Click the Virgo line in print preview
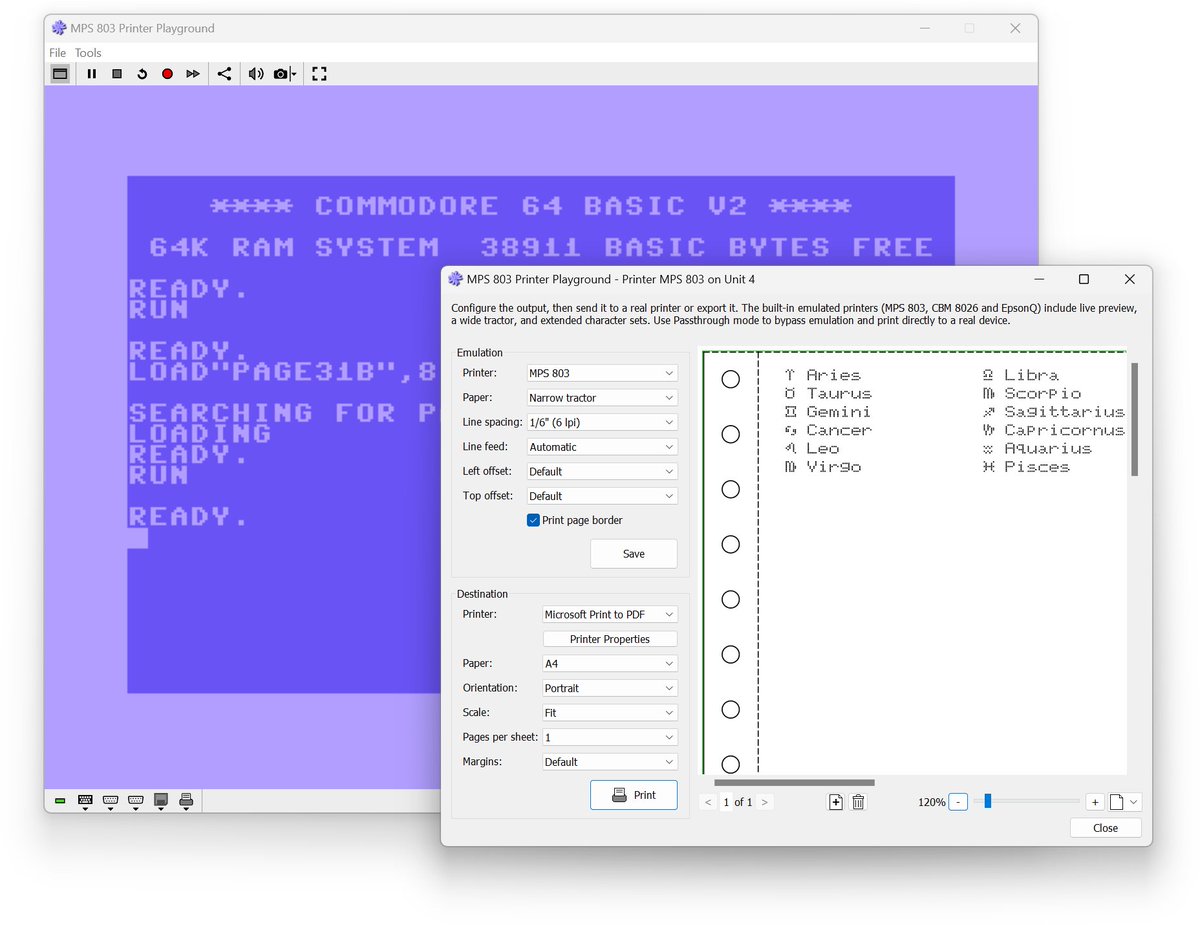This screenshot has height=925, width=1200. tap(823, 467)
